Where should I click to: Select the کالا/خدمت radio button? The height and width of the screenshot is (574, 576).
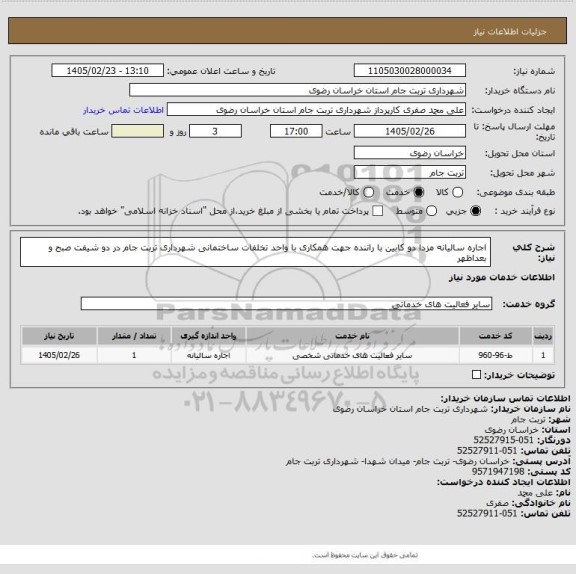tap(368, 192)
